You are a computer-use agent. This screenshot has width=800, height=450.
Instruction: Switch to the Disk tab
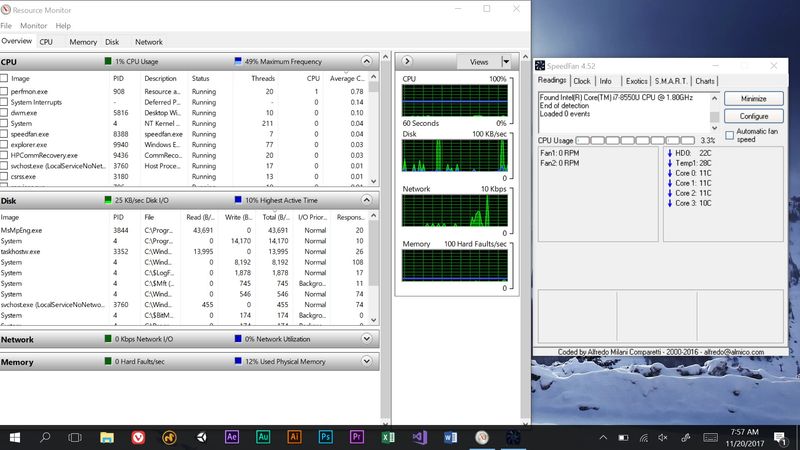(112, 42)
